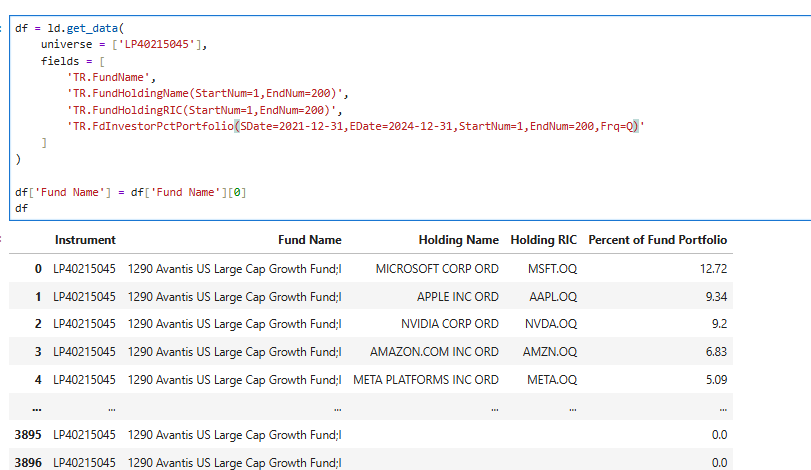This screenshot has width=811, height=470.
Task: Click the 9.34 percent value
Action: tap(716, 297)
